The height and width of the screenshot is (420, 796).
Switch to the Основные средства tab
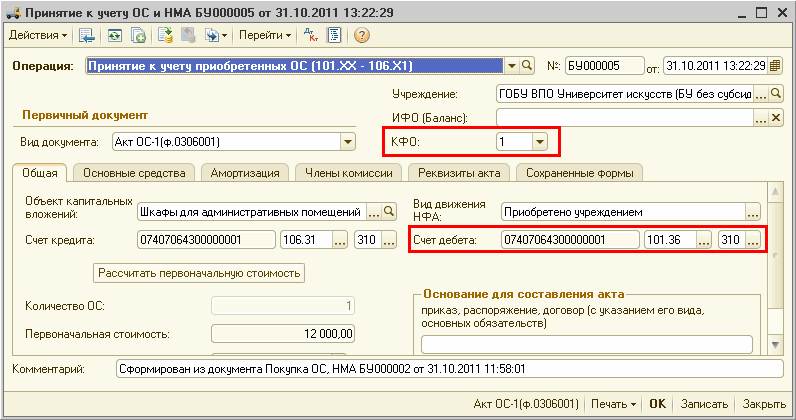pos(134,173)
